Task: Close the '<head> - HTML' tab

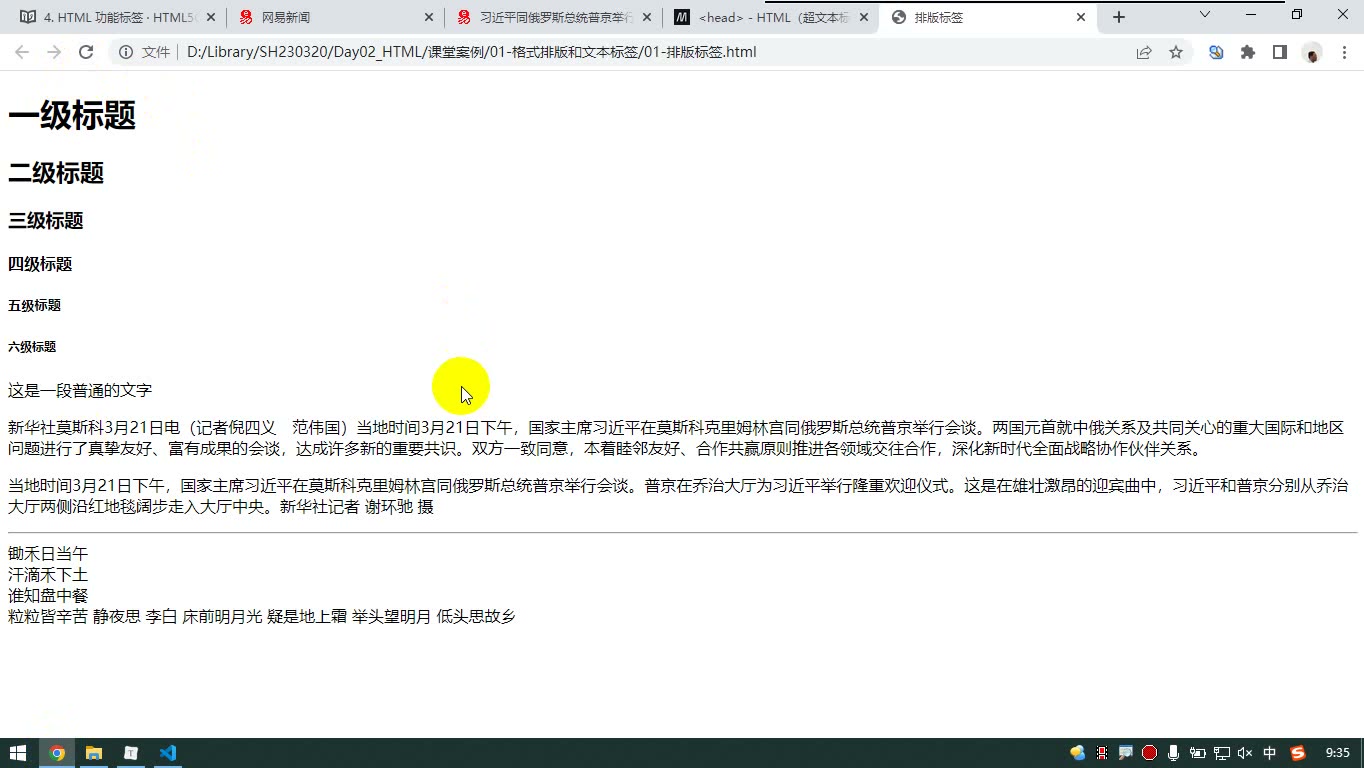Action: click(x=864, y=17)
